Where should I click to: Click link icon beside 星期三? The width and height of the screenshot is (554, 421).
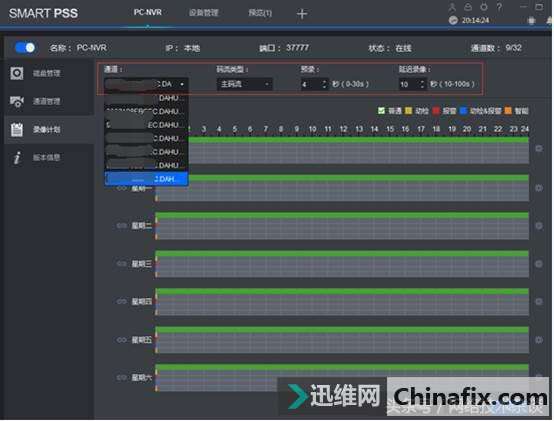click(x=122, y=264)
